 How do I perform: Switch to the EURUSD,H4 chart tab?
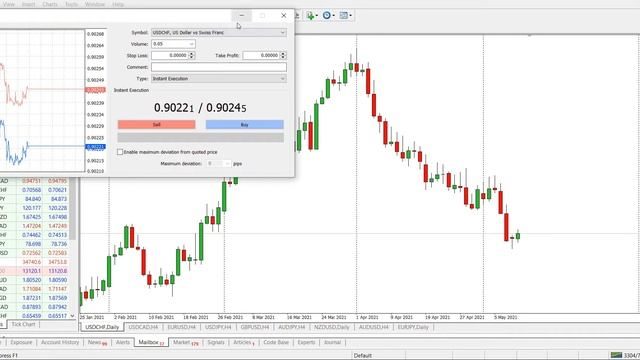182,327
